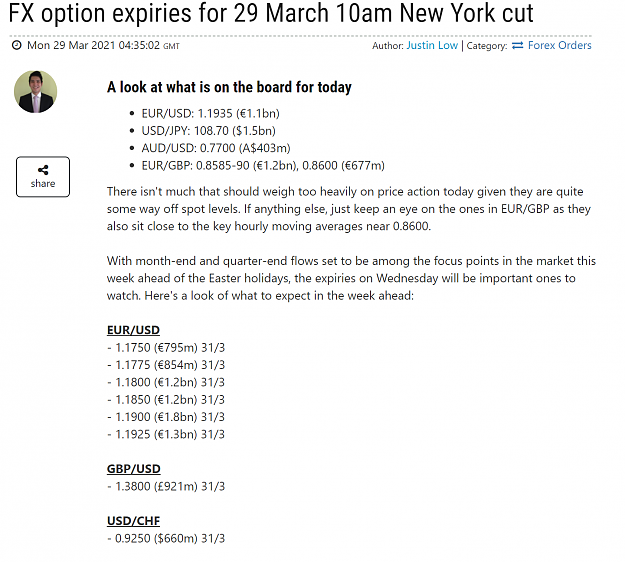Click the underlined GBP/USD section heading

134,469
